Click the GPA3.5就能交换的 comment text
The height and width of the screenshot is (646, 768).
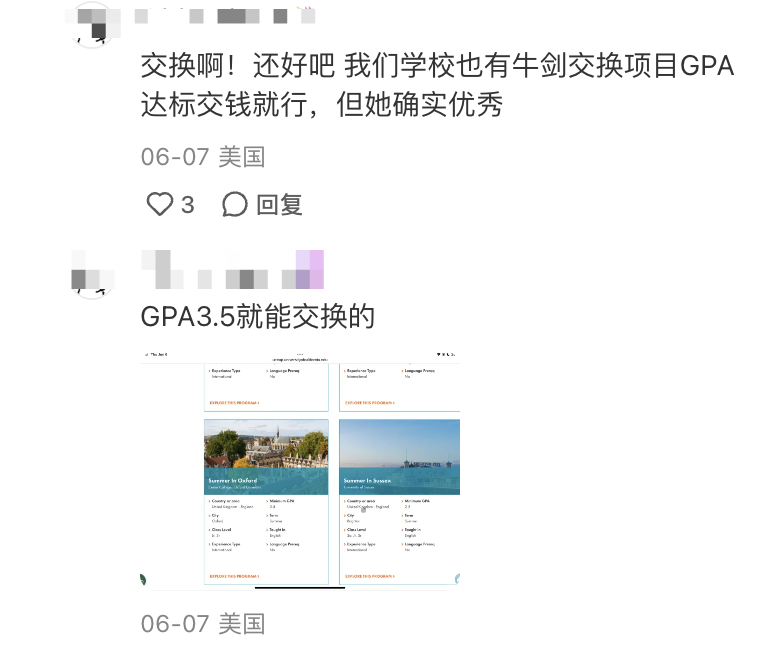[258, 316]
